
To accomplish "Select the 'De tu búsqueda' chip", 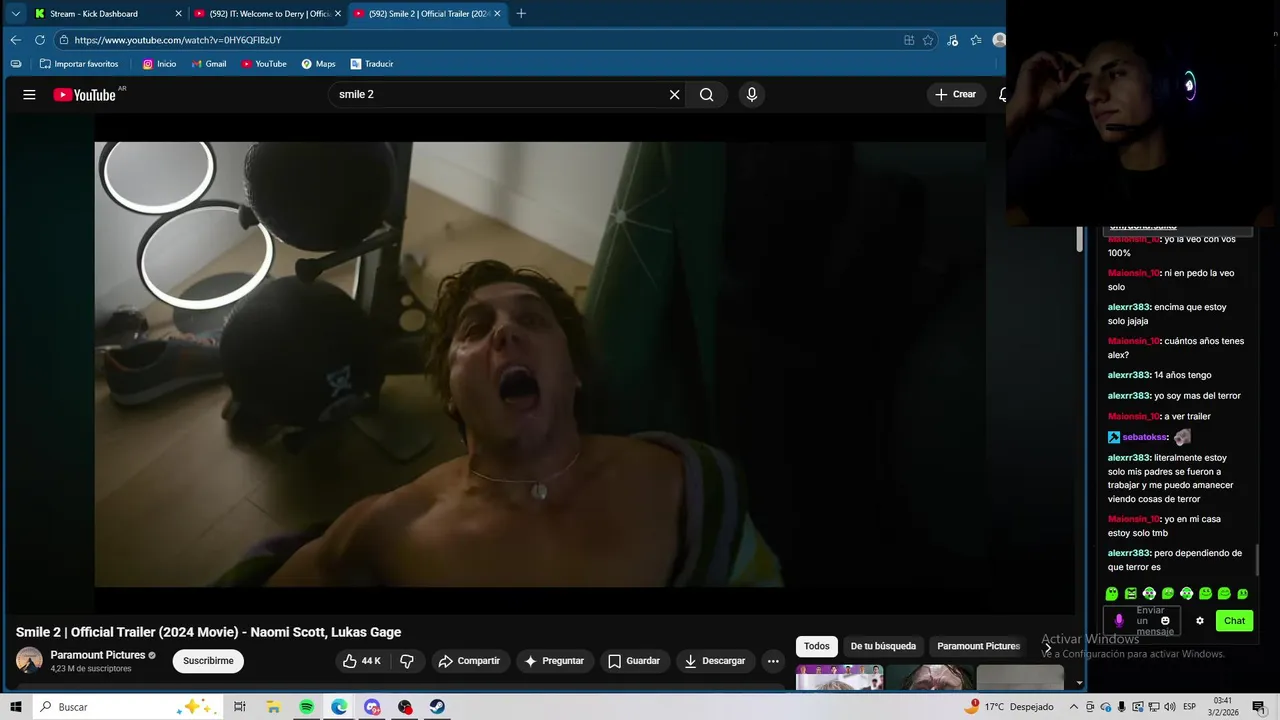I will [x=883, y=646].
